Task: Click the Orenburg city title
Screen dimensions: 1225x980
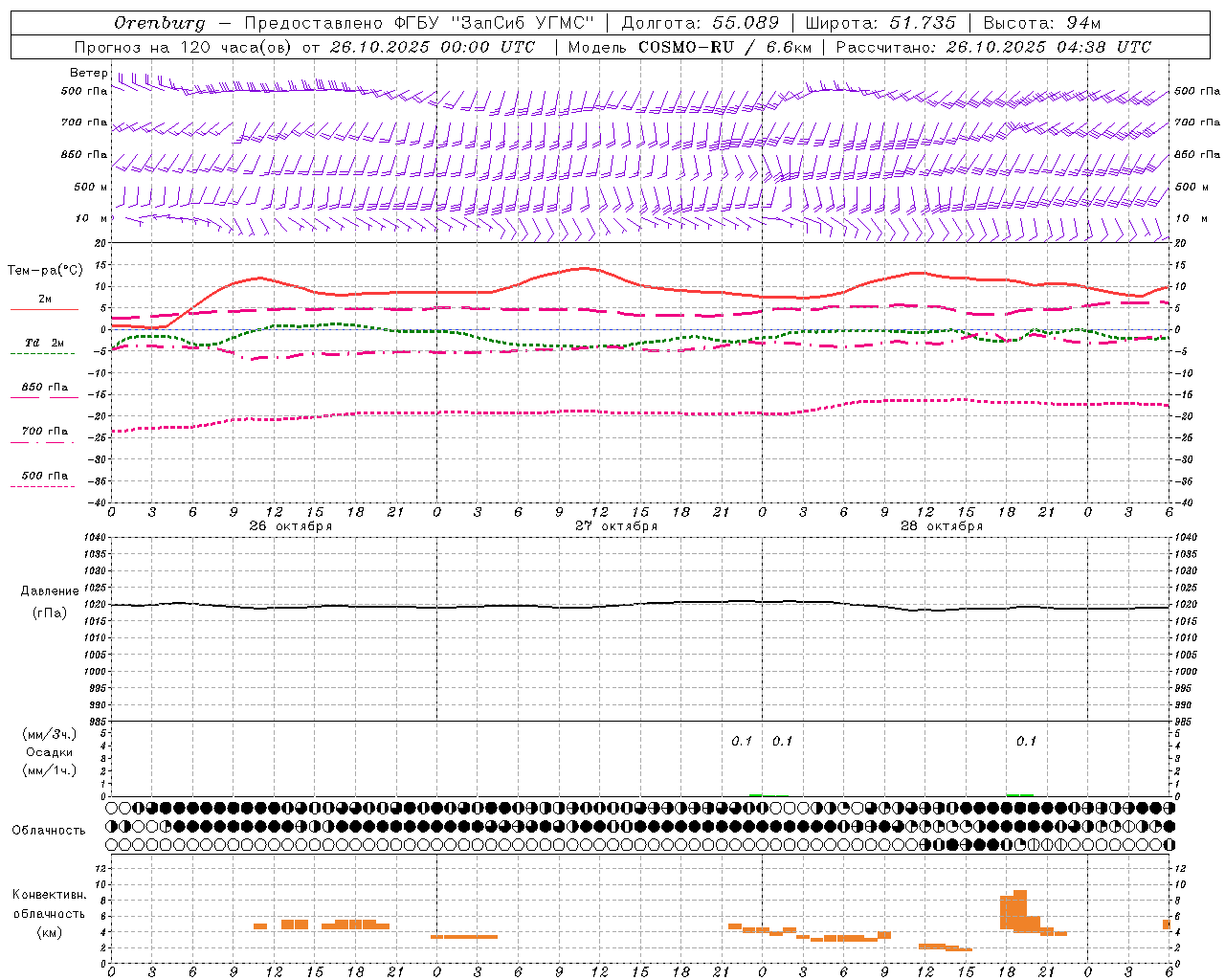Action: pyautogui.click(x=160, y=23)
